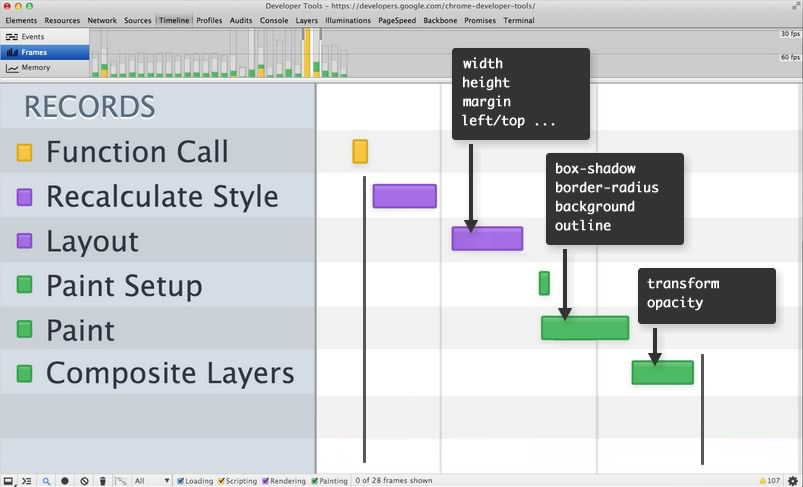Viewport: 803px width, 487px height.
Task: Clear the timeline with the circle-slash icon
Action: click(84, 481)
